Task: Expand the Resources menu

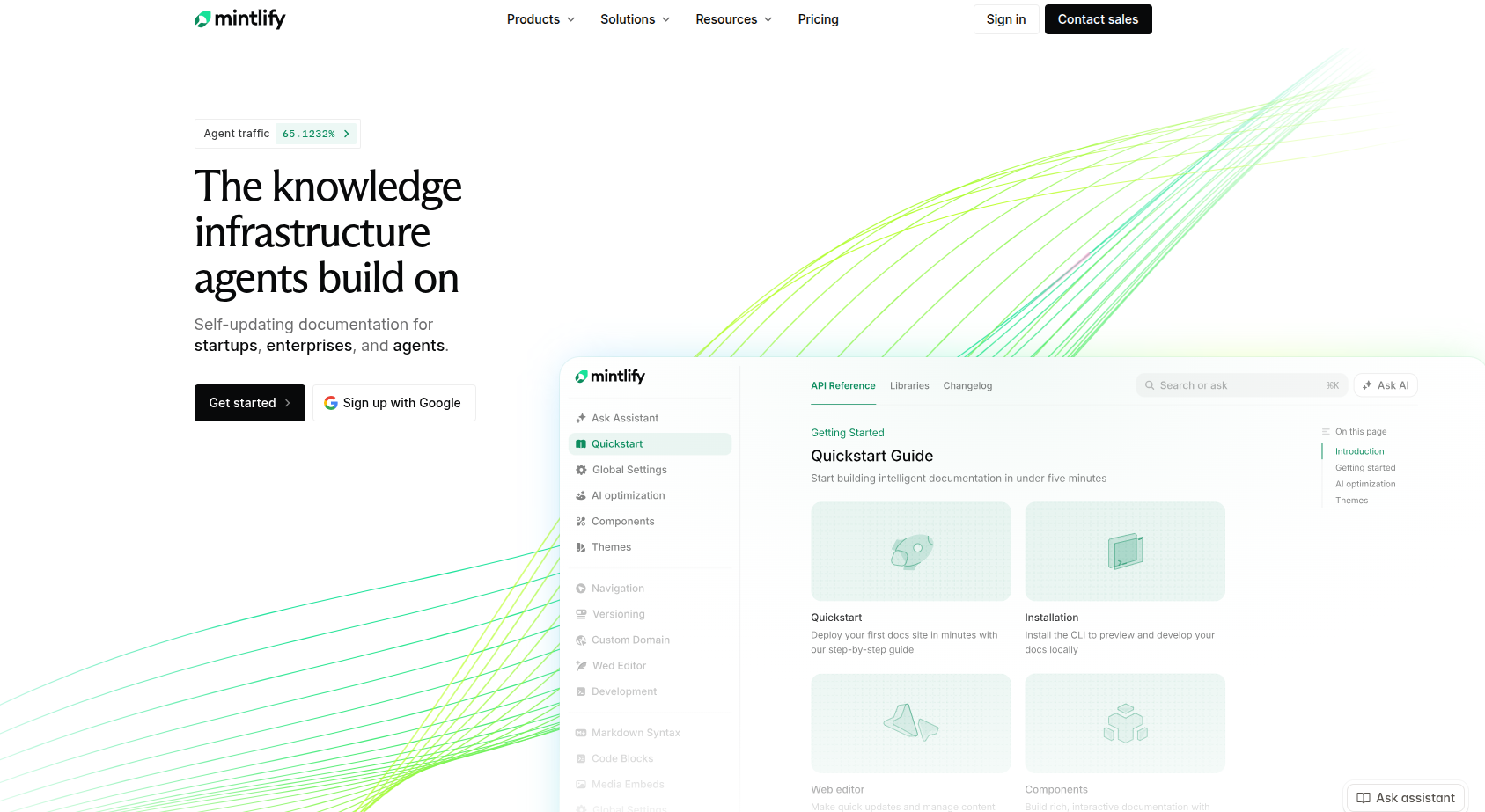Action: (x=733, y=19)
